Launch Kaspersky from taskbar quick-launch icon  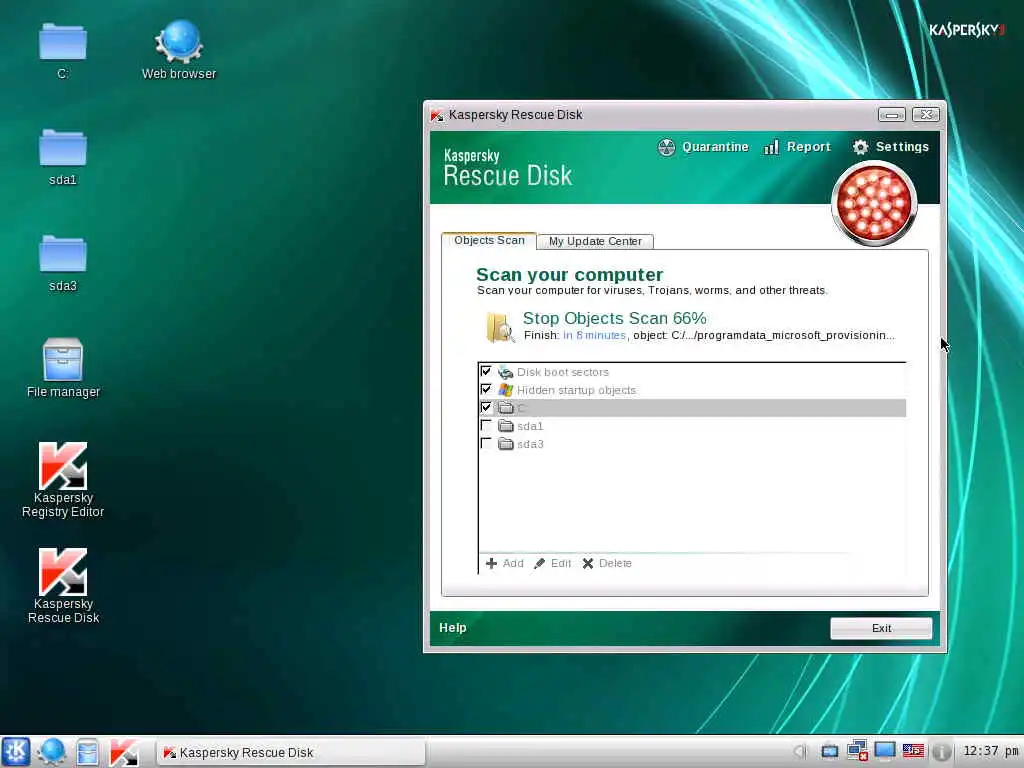[x=124, y=752]
